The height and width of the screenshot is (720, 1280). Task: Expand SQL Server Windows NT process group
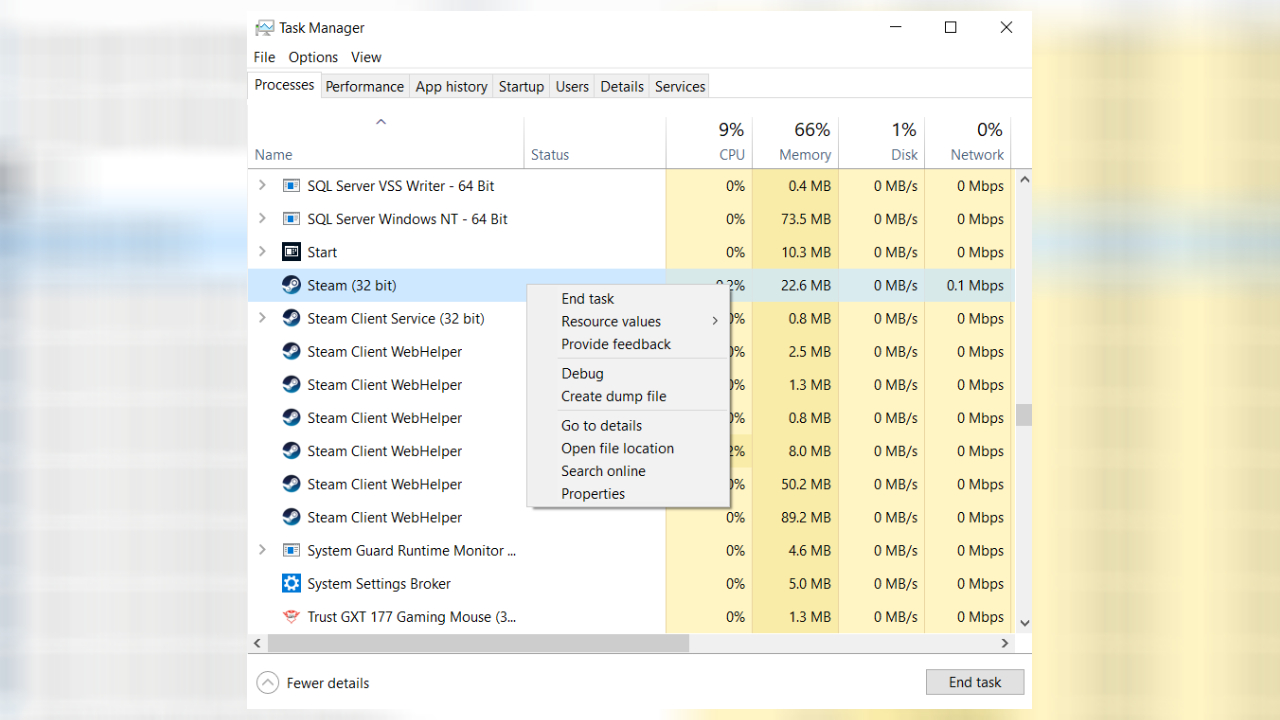coord(262,219)
